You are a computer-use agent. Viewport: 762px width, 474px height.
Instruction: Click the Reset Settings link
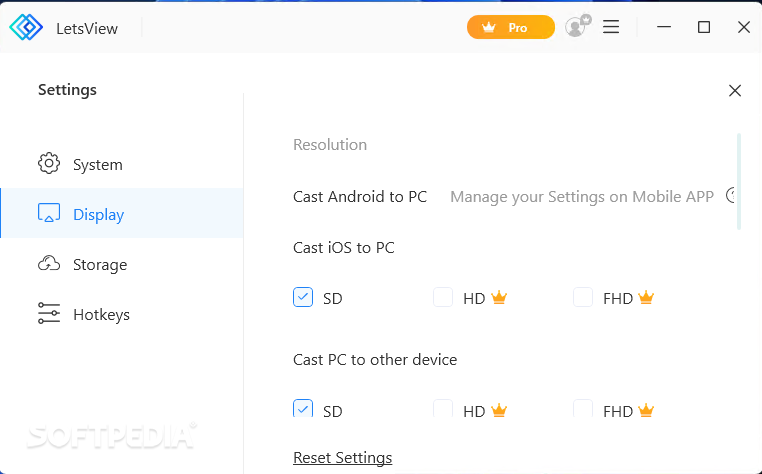click(x=343, y=457)
